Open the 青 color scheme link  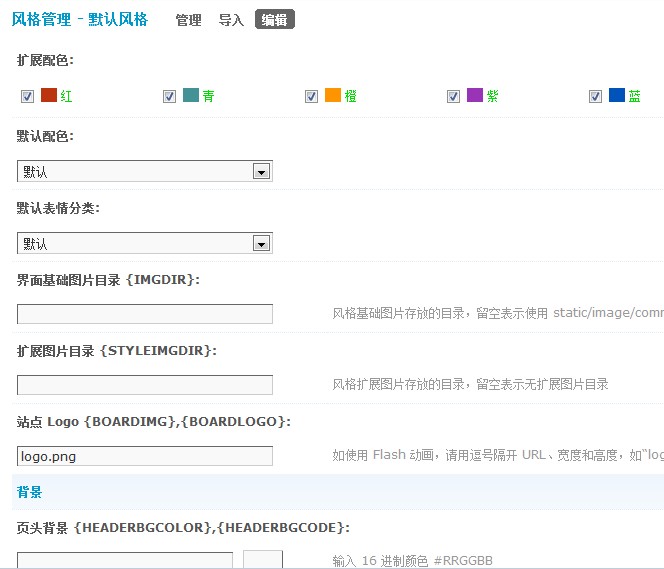(x=208, y=96)
